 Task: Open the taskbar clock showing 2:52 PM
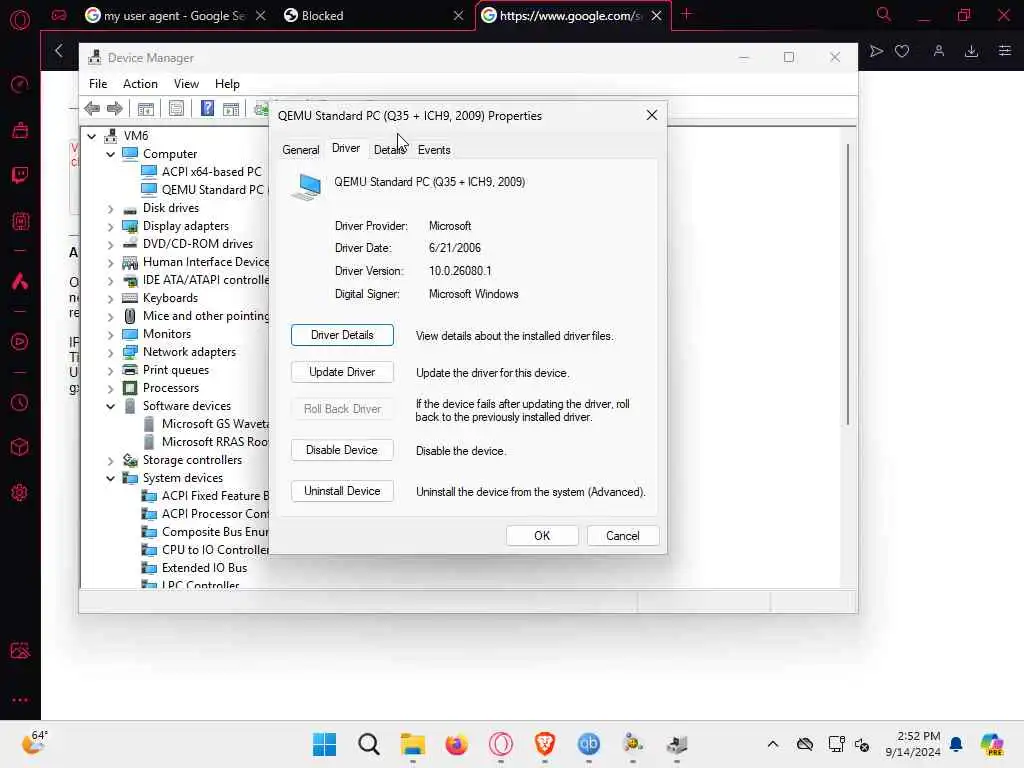click(913, 744)
